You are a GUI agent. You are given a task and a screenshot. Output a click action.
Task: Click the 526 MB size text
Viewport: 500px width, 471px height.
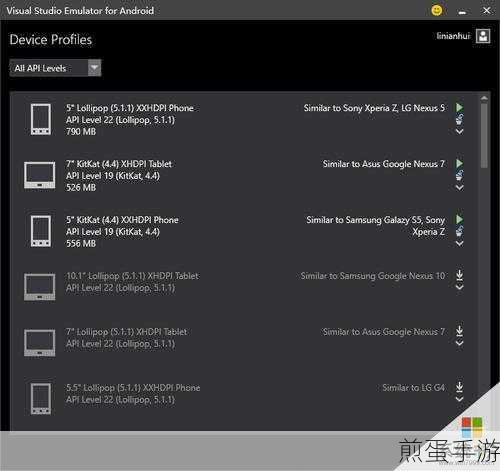[x=81, y=188]
